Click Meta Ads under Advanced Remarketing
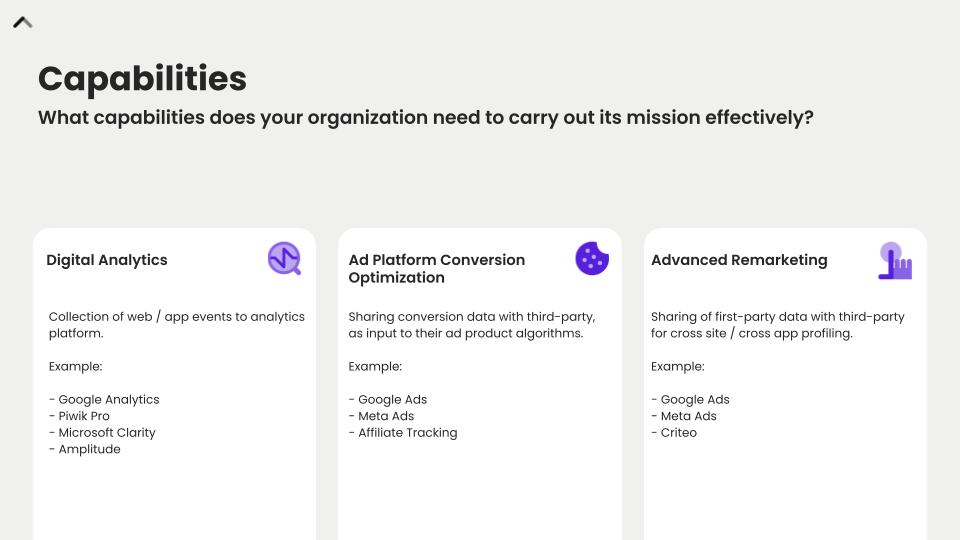The width and height of the screenshot is (960, 540). point(688,416)
